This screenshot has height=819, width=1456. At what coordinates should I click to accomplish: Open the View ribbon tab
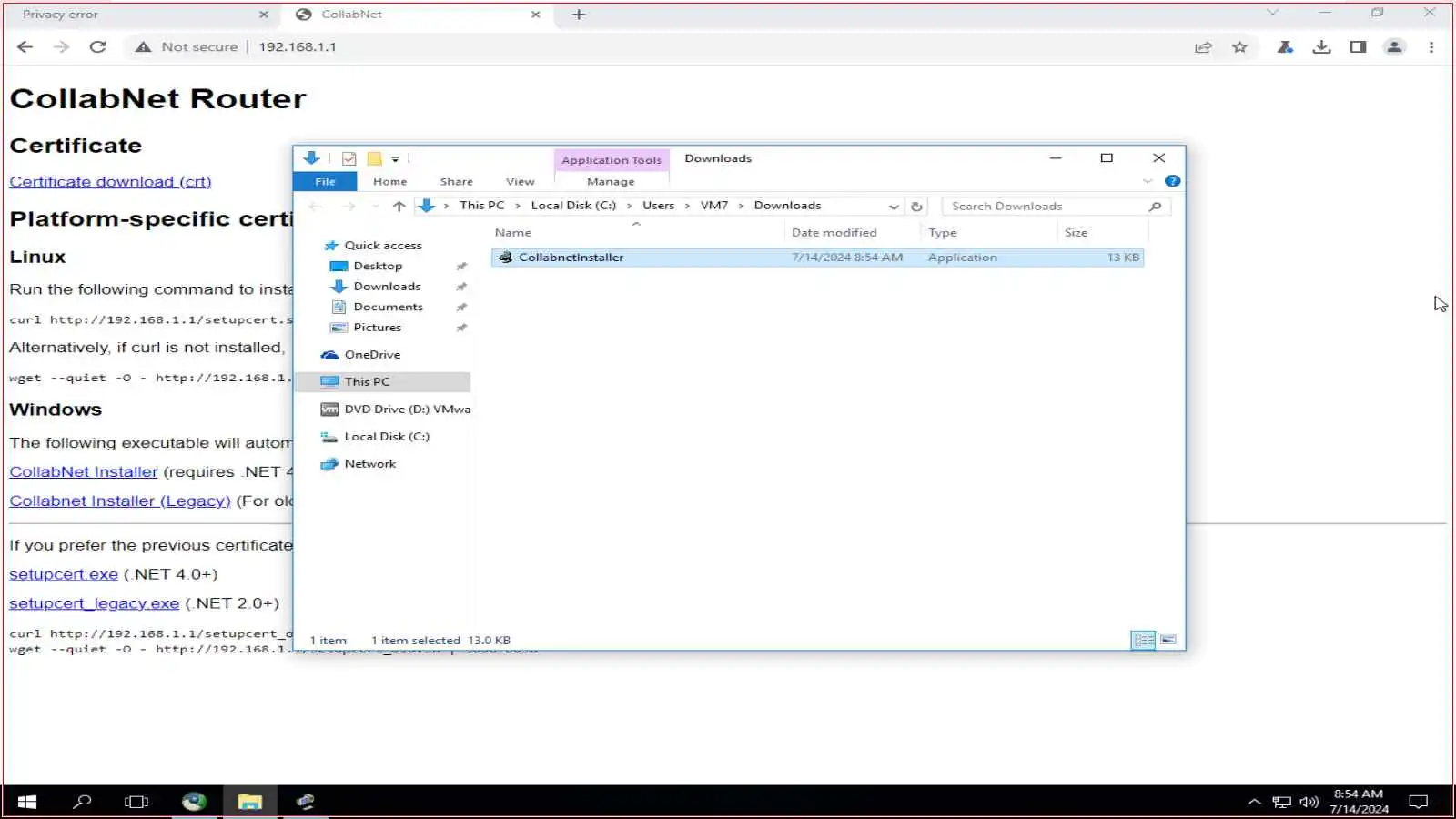pos(520,182)
